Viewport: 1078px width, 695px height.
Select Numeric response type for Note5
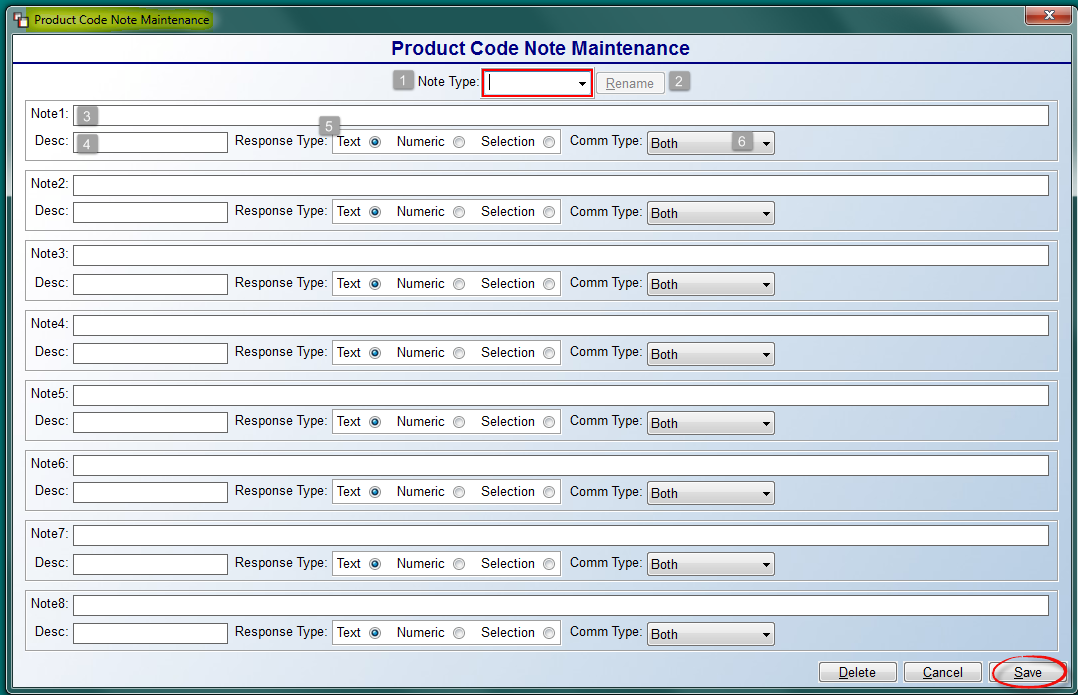tap(459, 422)
